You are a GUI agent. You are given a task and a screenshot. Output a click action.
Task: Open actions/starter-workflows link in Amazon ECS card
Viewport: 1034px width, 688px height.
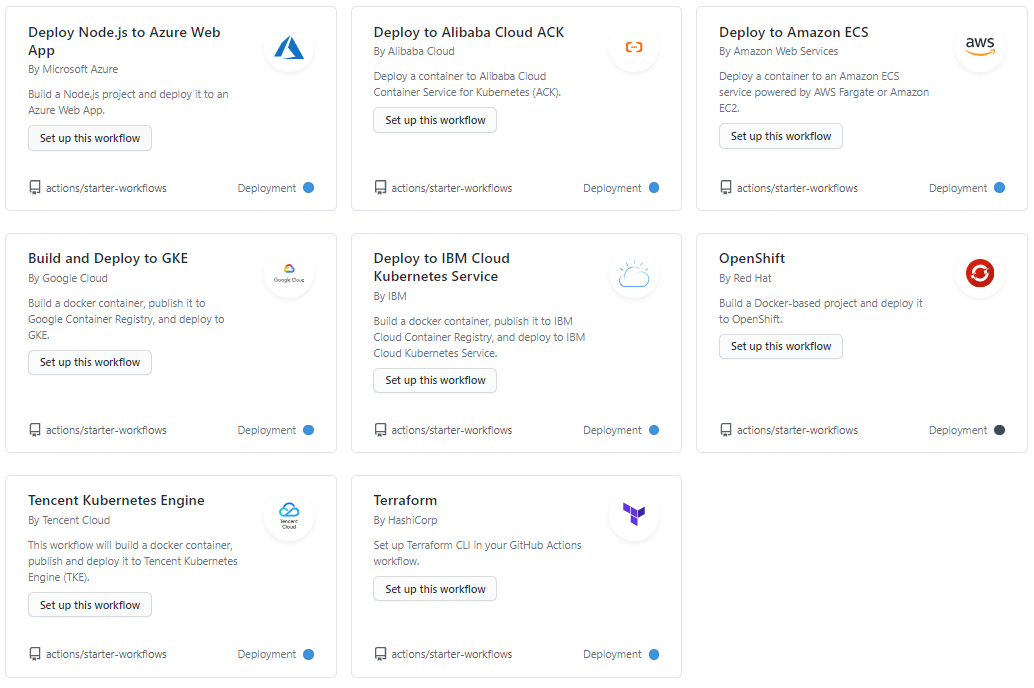point(797,188)
